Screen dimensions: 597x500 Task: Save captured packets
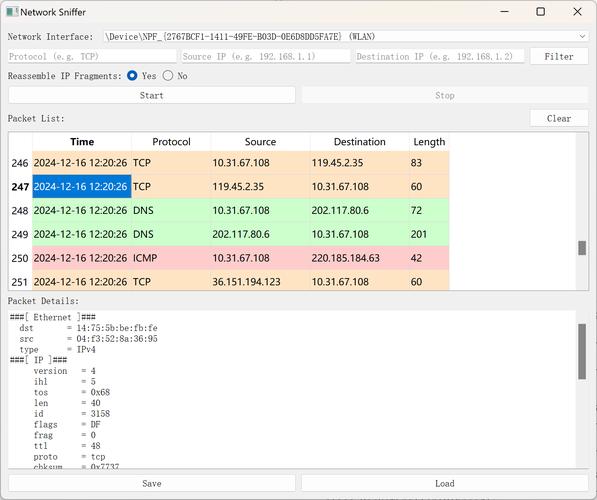pos(152,483)
